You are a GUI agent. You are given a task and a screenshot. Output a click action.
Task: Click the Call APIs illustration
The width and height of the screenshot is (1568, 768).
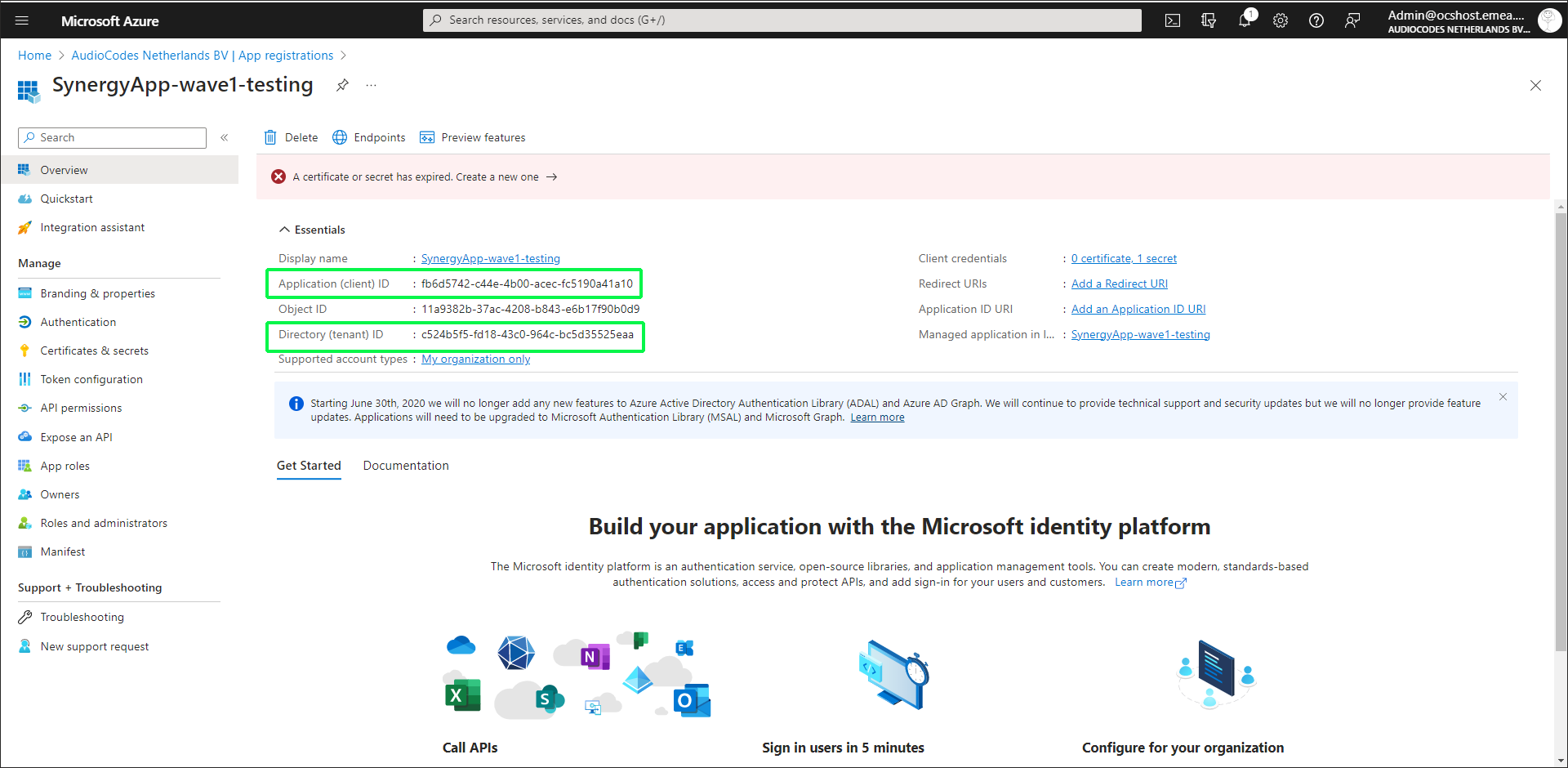[577, 676]
